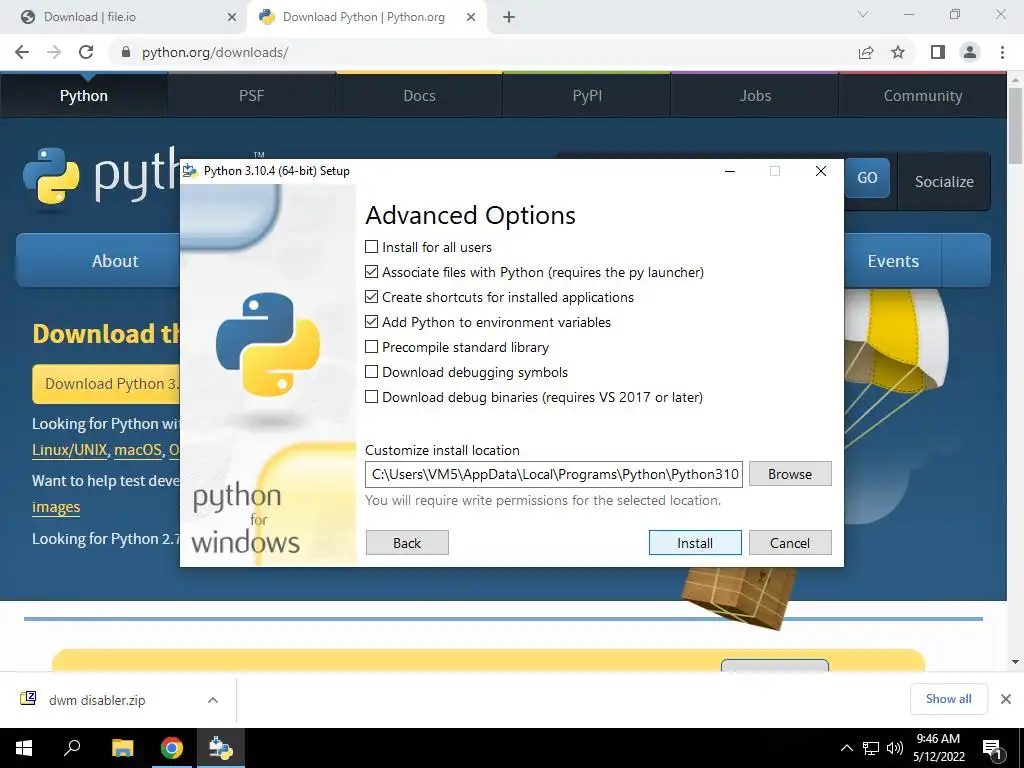The height and width of the screenshot is (768, 1024).
Task: Open Chrome profile menu
Action: (970, 52)
